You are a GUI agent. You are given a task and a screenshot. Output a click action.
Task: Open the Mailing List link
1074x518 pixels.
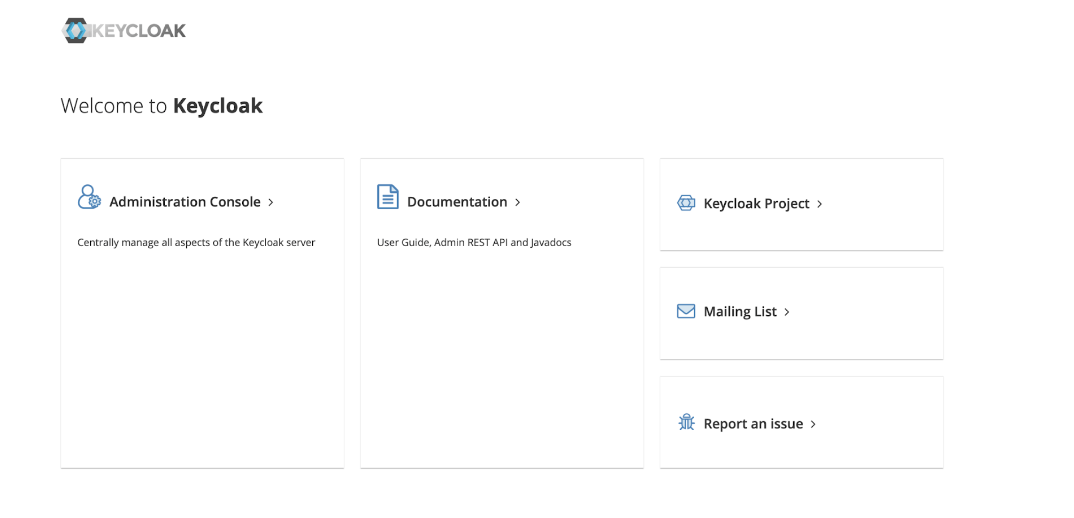[x=740, y=312]
